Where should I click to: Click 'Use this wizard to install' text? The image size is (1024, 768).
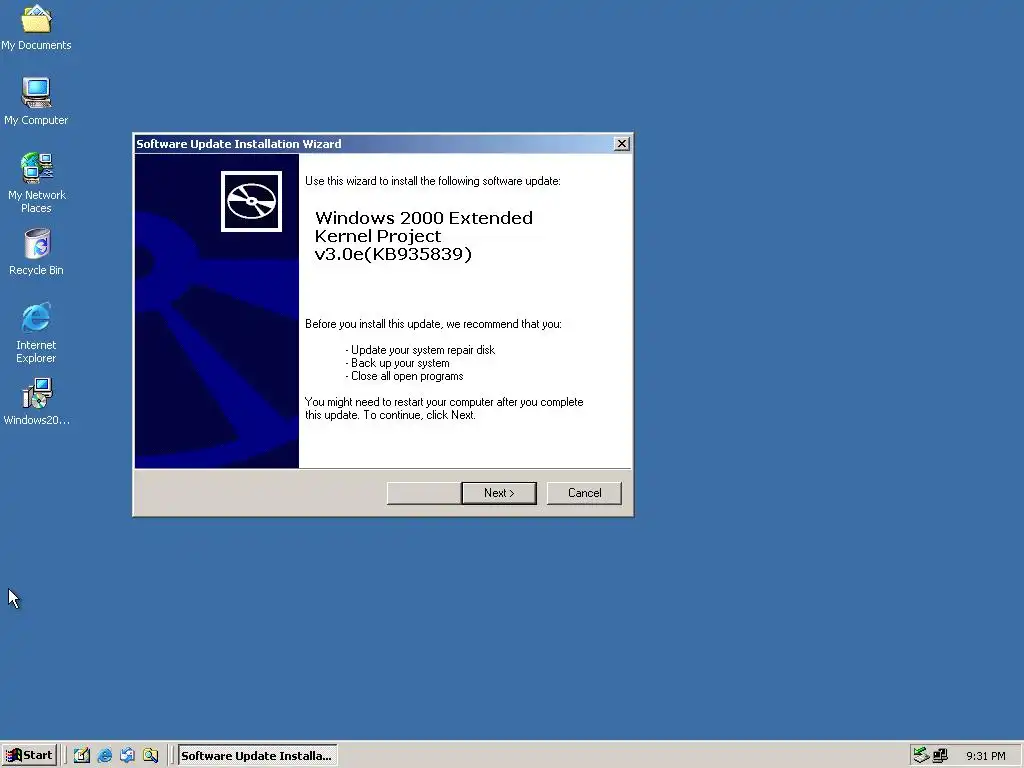(x=432, y=181)
